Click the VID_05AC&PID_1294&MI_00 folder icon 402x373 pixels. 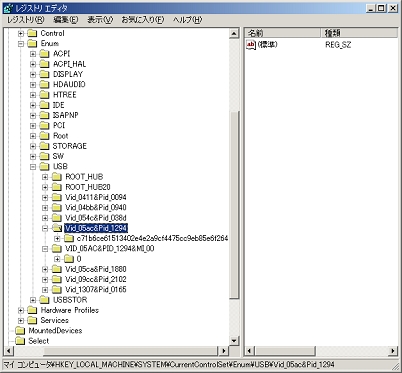point(57,249)
